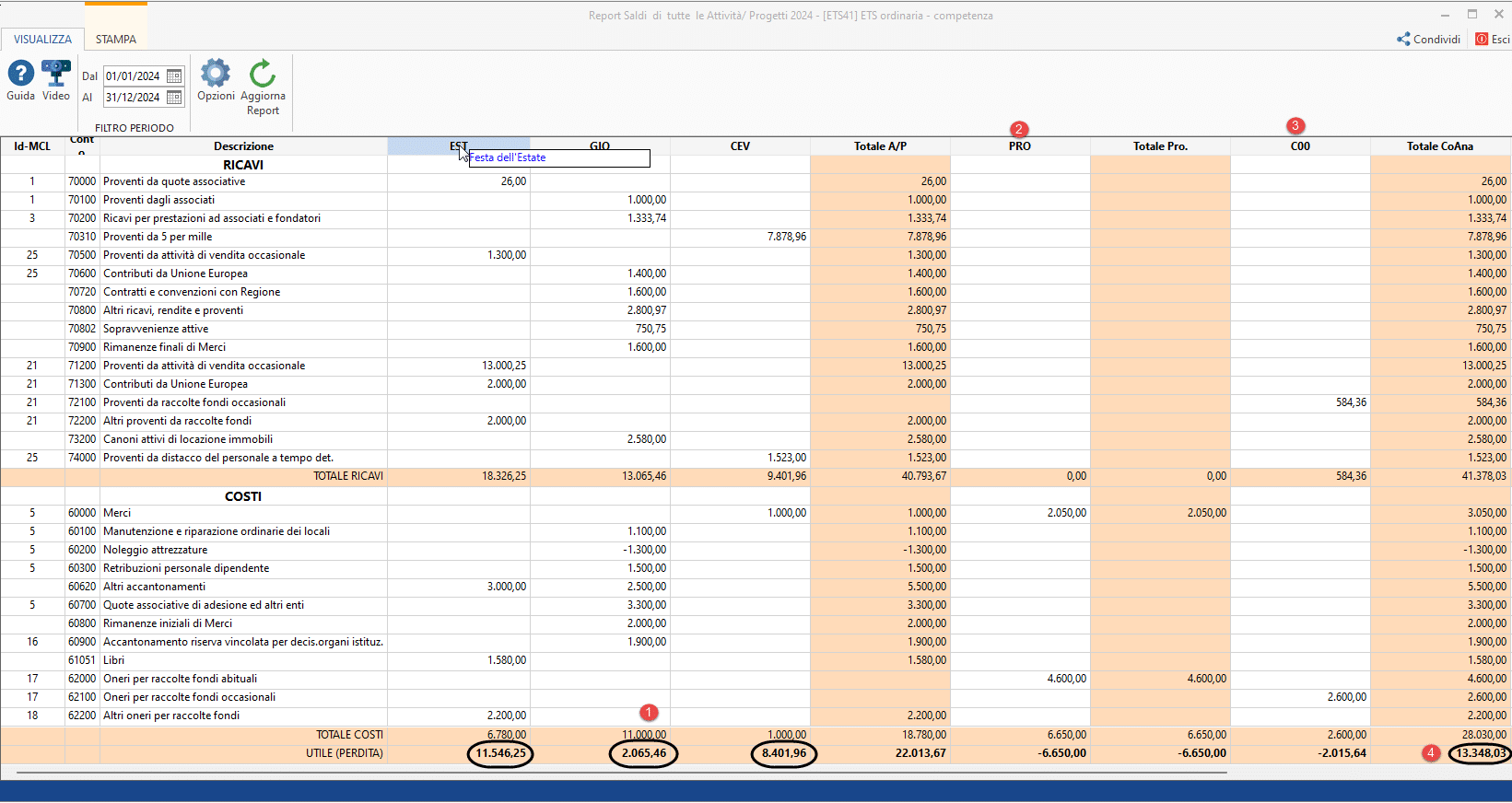The width and height of the screenshot is (1512, 803).
Task: Click the TOTALE RICAVI row label
Action: click(348, 476)
